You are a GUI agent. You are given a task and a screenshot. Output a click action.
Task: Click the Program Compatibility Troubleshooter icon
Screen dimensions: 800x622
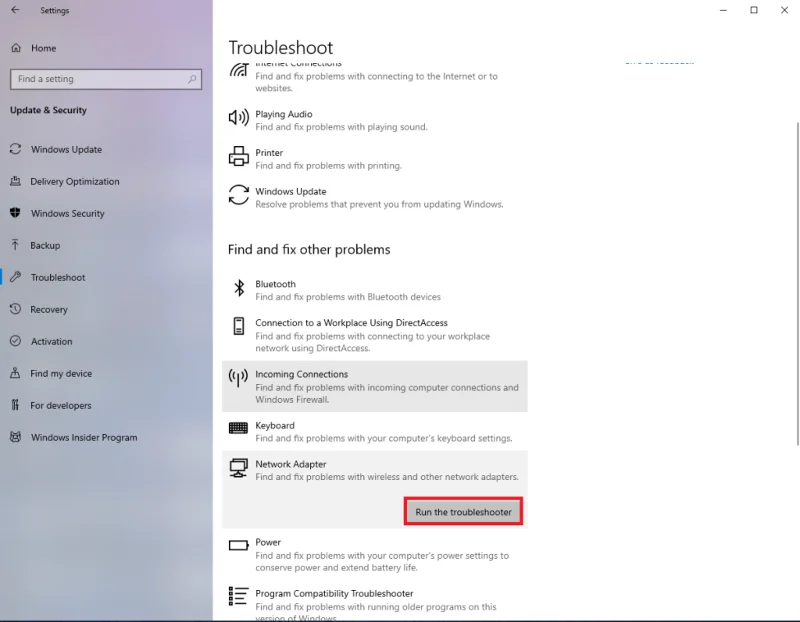pos(239,596)
